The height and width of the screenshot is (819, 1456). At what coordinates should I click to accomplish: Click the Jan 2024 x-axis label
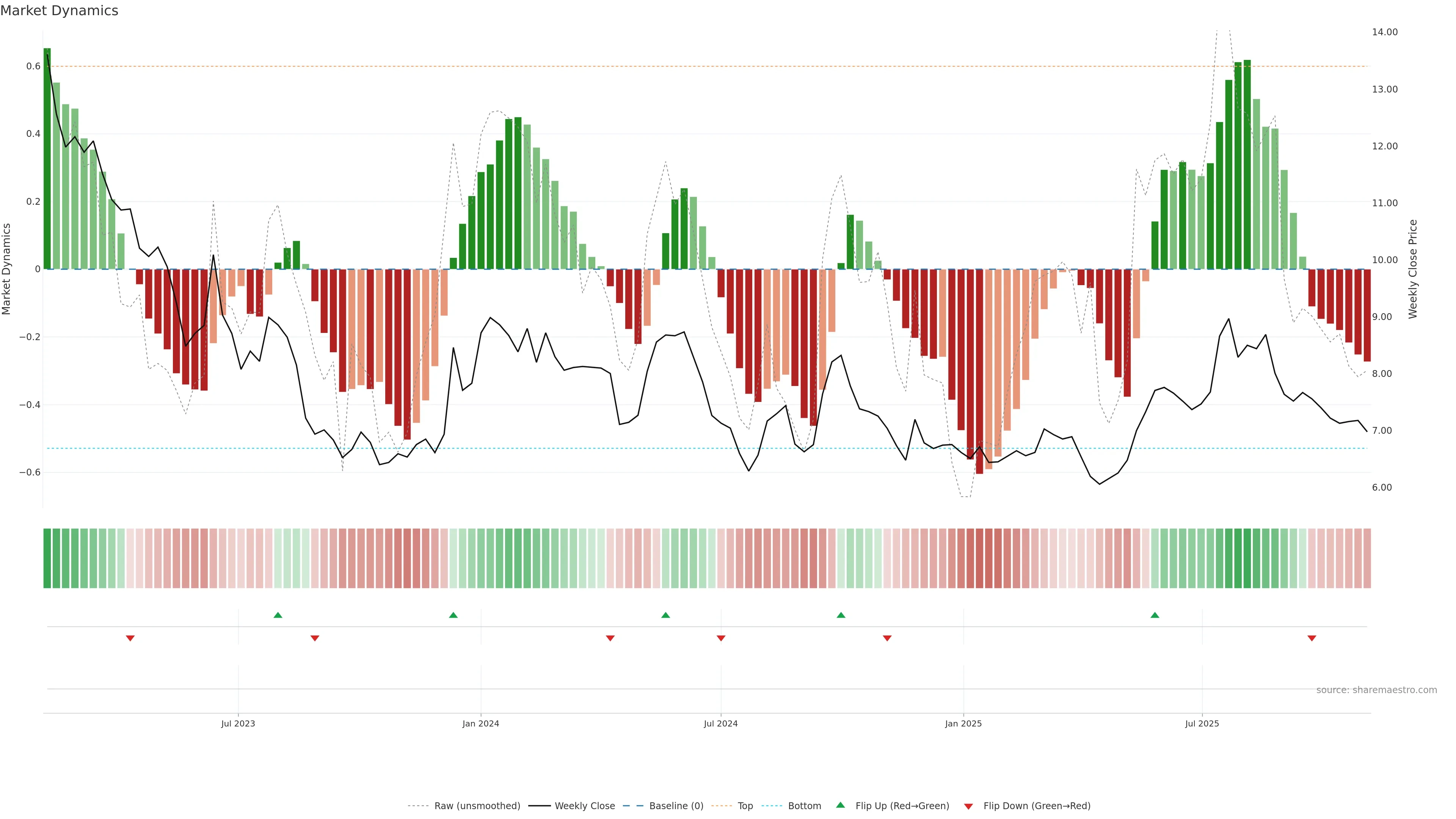(x=480, y=723)
